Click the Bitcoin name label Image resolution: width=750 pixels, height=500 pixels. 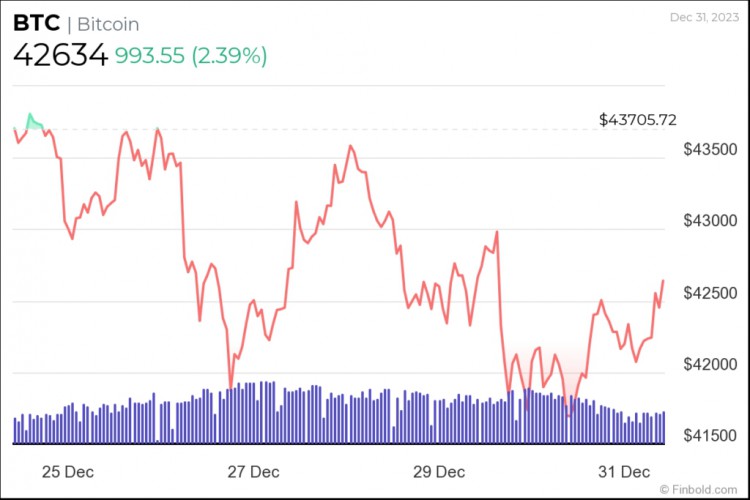coord(108,24)
